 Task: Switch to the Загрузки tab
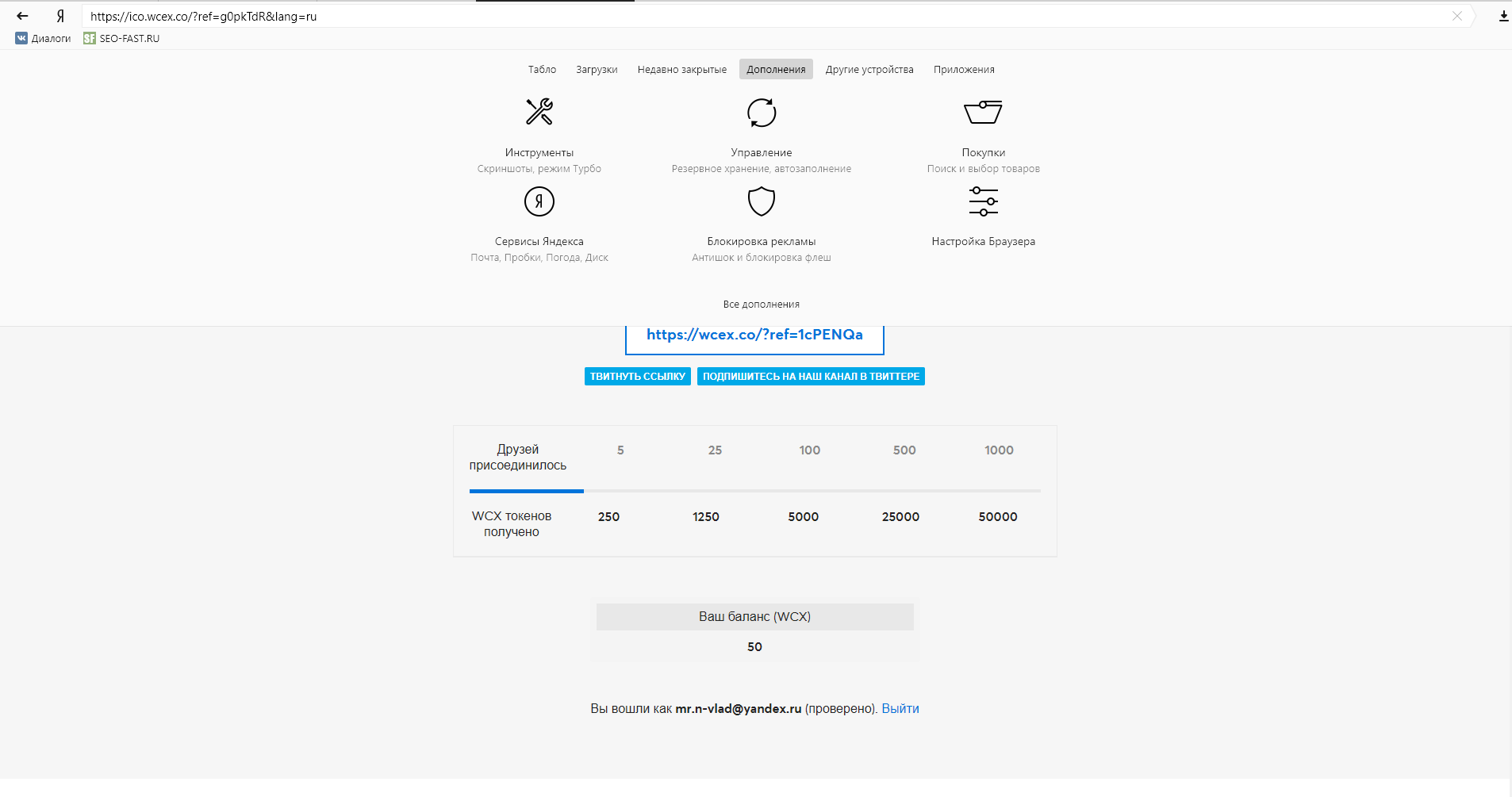[x=597, y=70]
